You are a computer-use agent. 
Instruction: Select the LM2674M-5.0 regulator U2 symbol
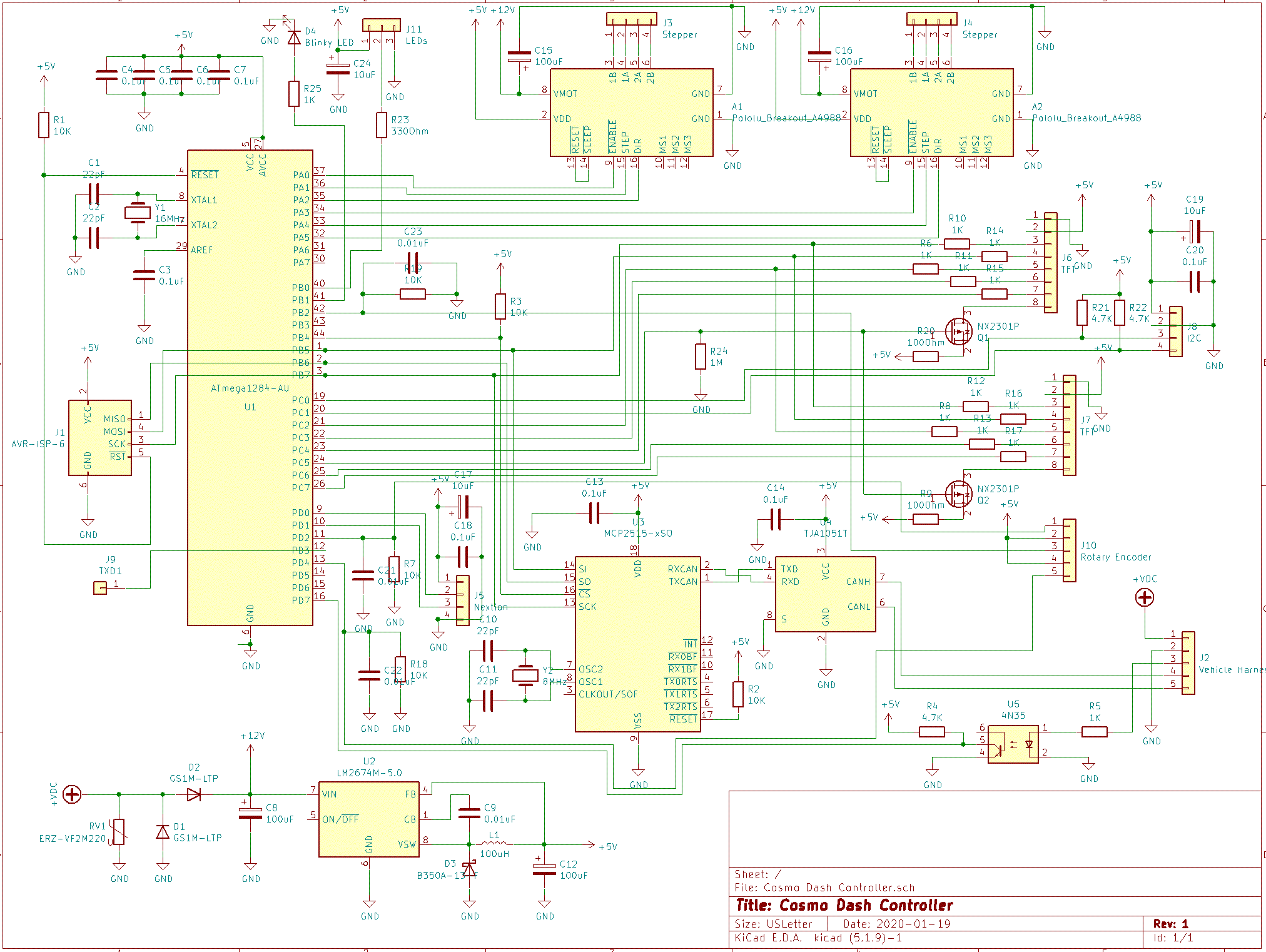coord(369,819)
